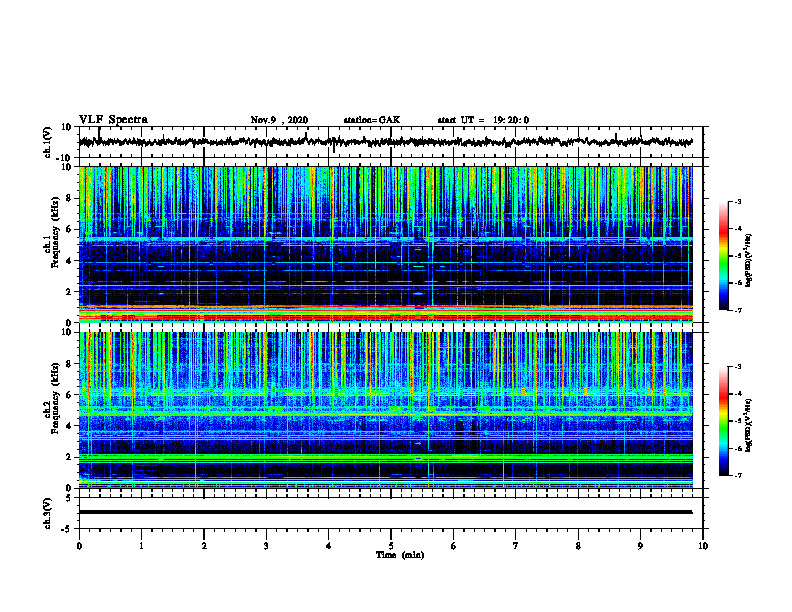This screenshot has width=792, height=612.
Task: Click the ch.2 spectrogram color bar
Action: click(724, 421)
